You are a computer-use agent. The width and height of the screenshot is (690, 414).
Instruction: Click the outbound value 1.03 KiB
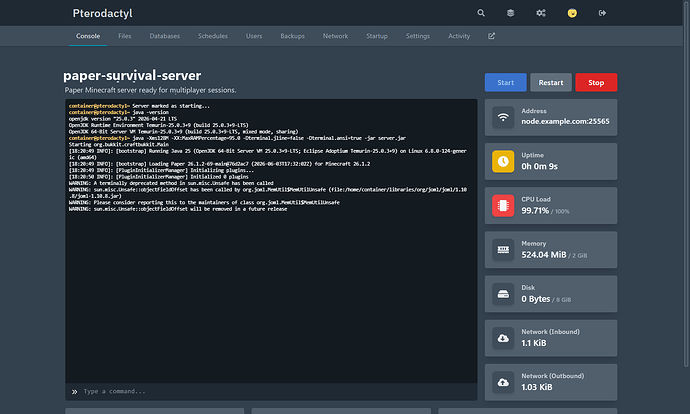(x=537, y=387)
